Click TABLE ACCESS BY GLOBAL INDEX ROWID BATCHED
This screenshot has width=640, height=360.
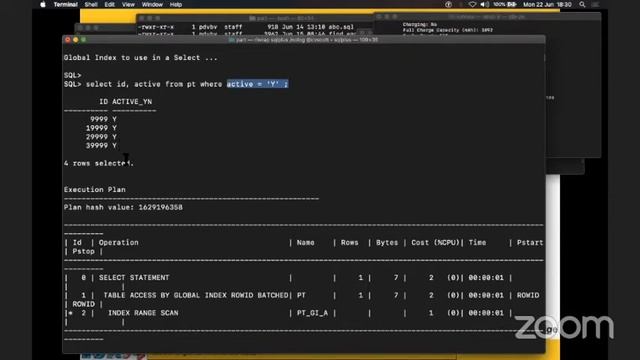[196, 296]
